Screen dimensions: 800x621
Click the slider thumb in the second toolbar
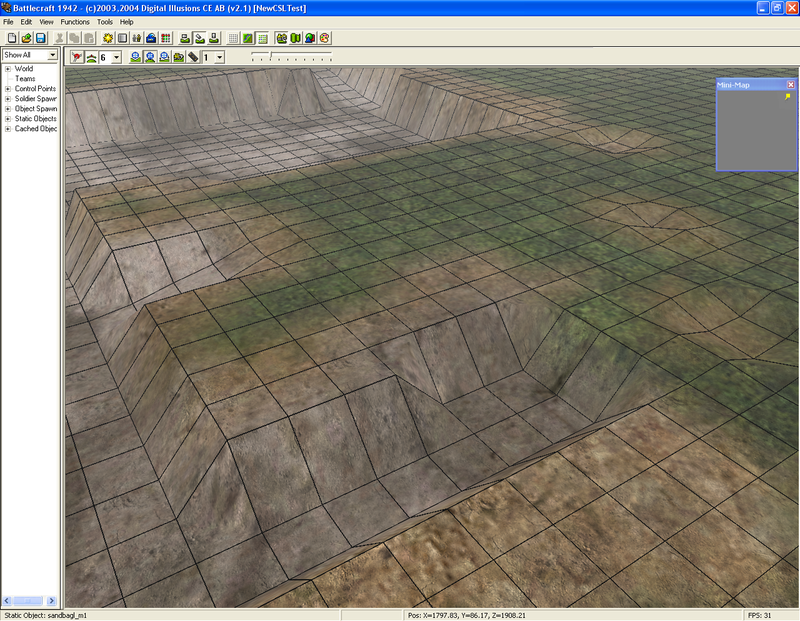271,56
